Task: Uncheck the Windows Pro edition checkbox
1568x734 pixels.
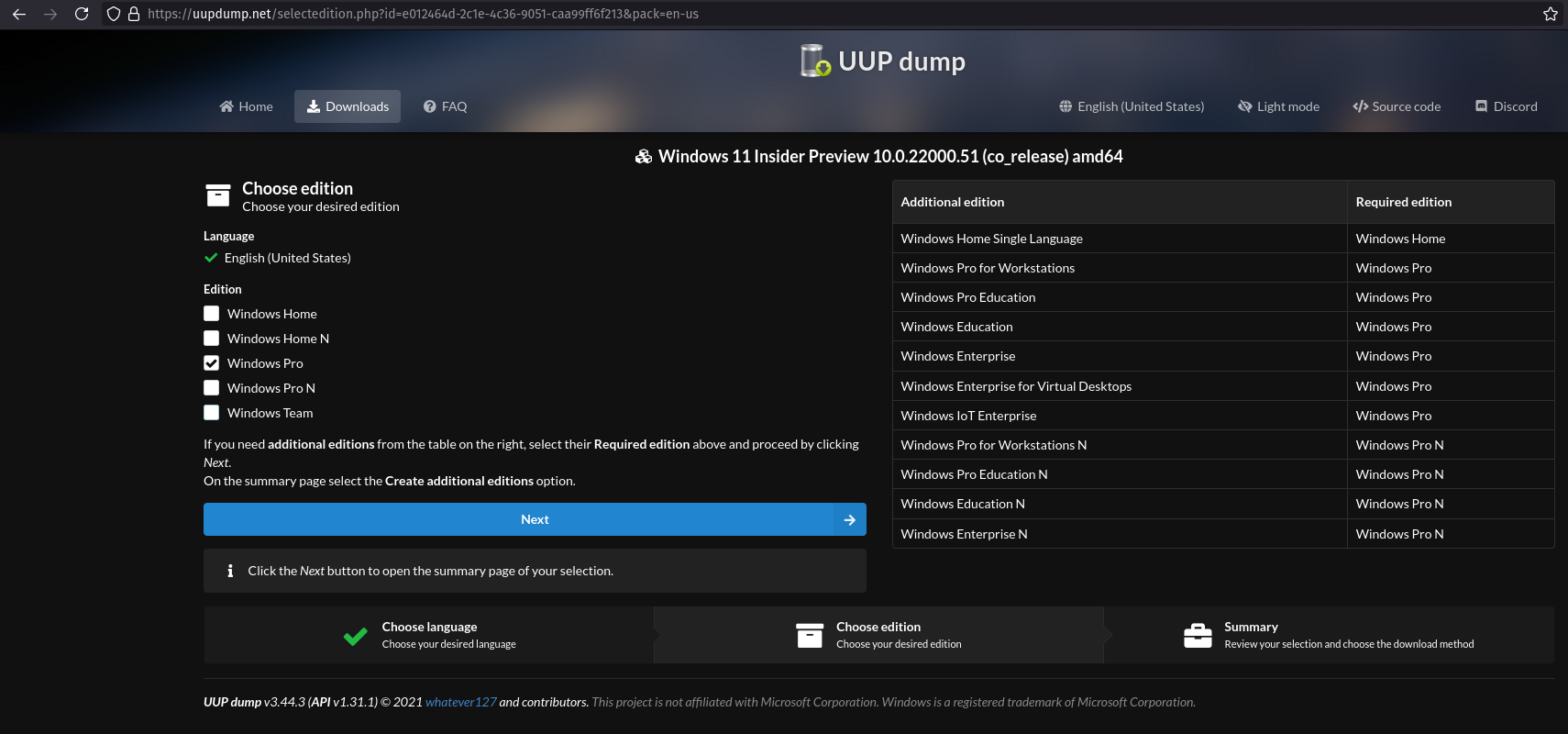Action: click(x=212, y=363)
